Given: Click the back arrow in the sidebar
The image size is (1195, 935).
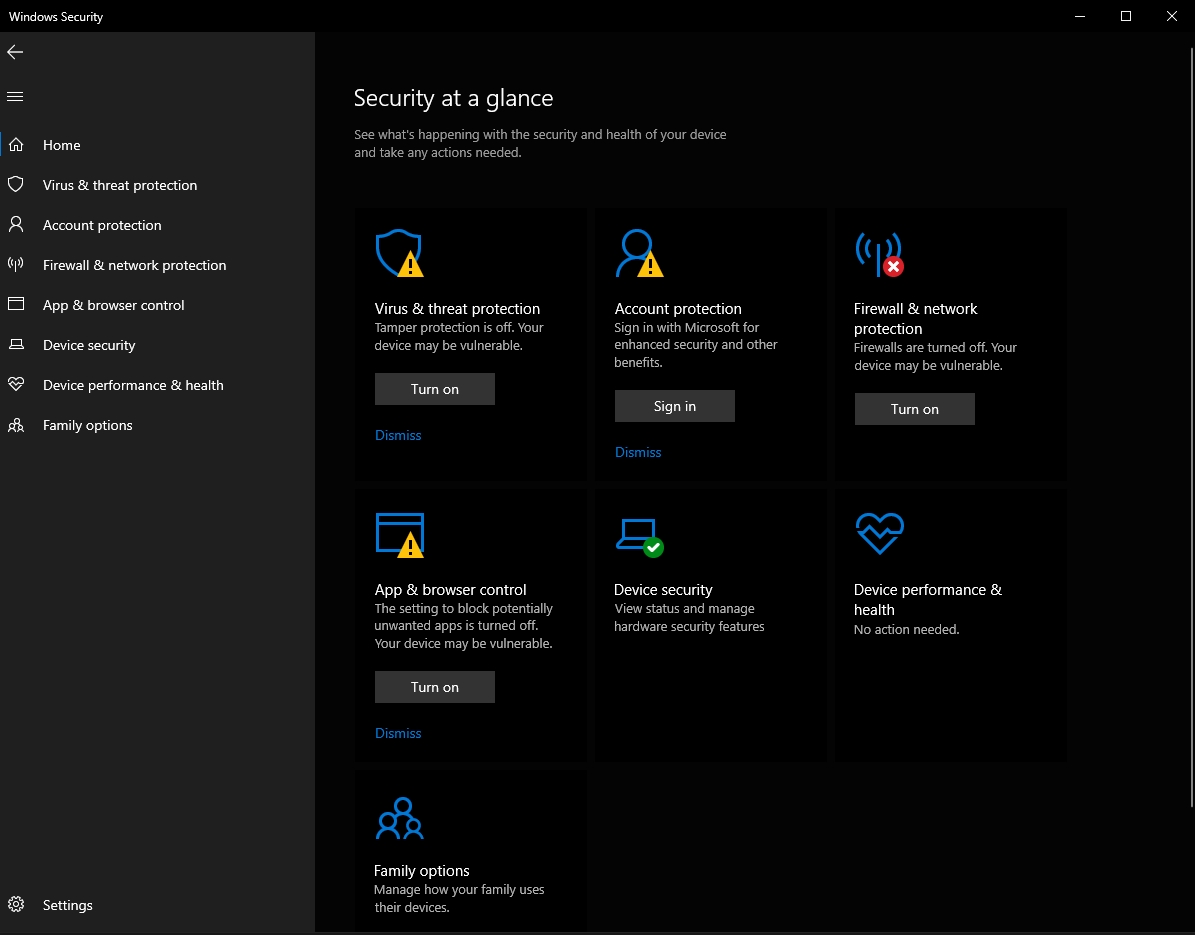Looking at the screenshot, I should 15,52.
